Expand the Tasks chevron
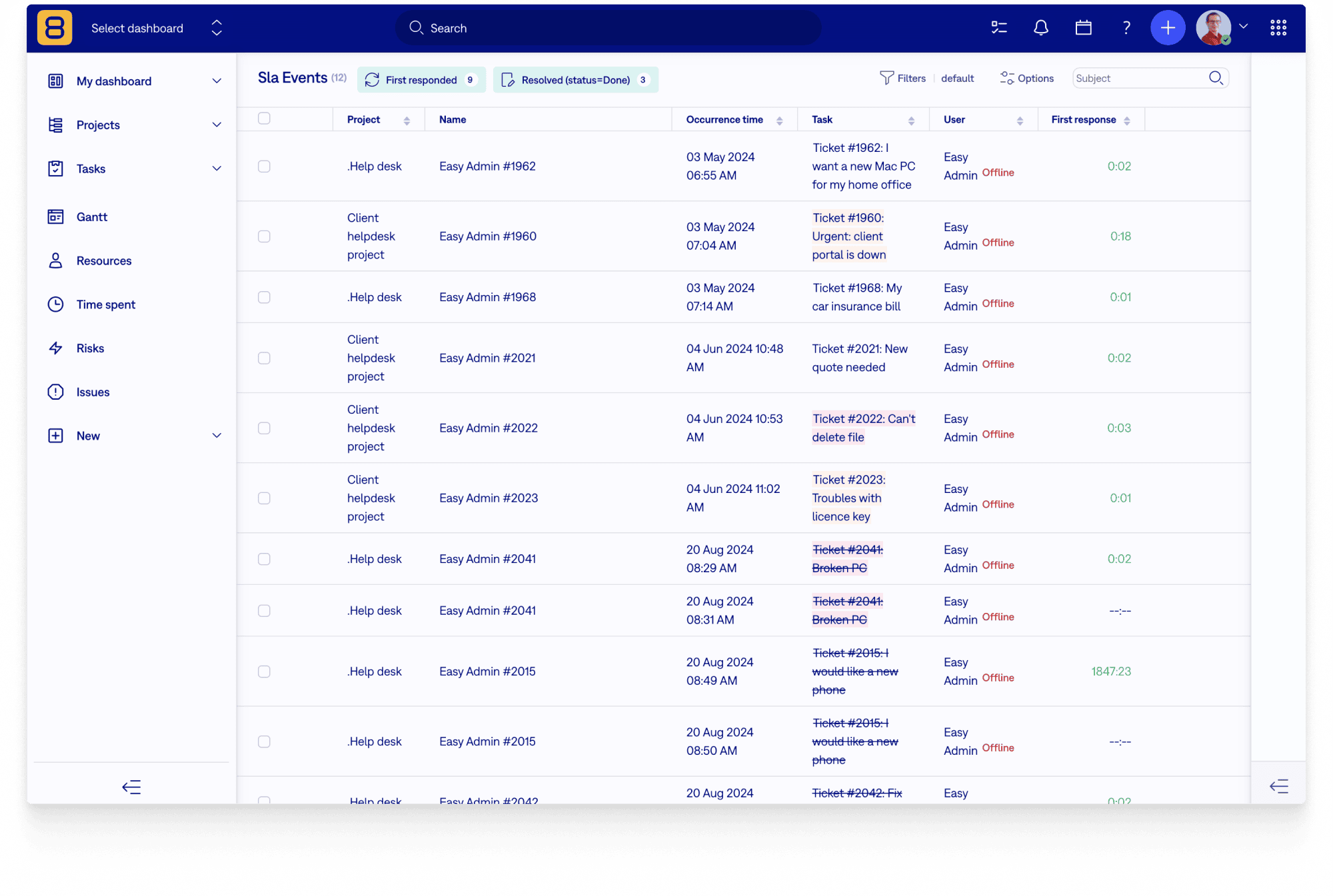 (217, 169)
